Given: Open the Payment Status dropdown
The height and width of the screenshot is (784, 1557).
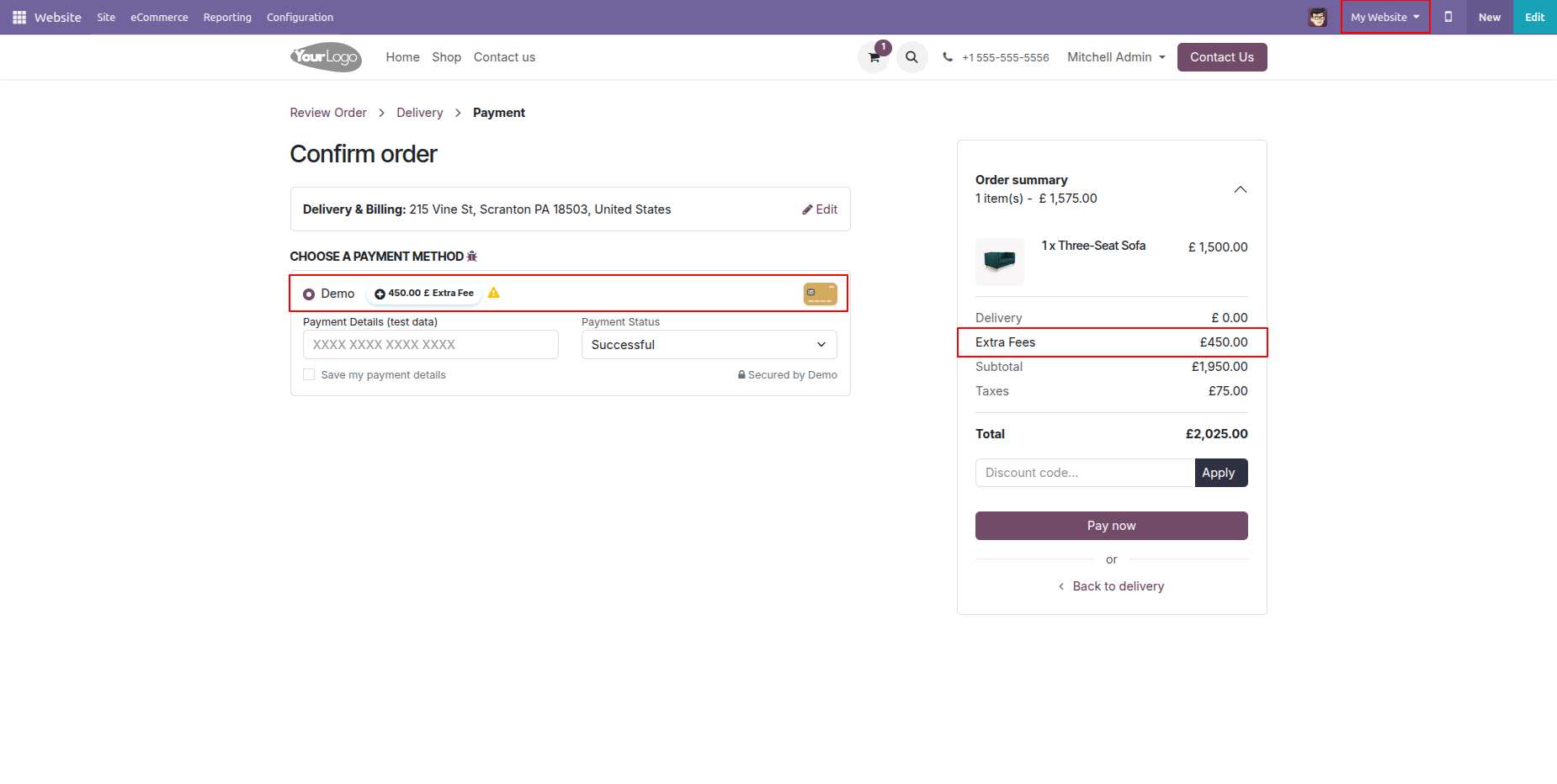Looking at the screenshot, I should coord(709,345).
